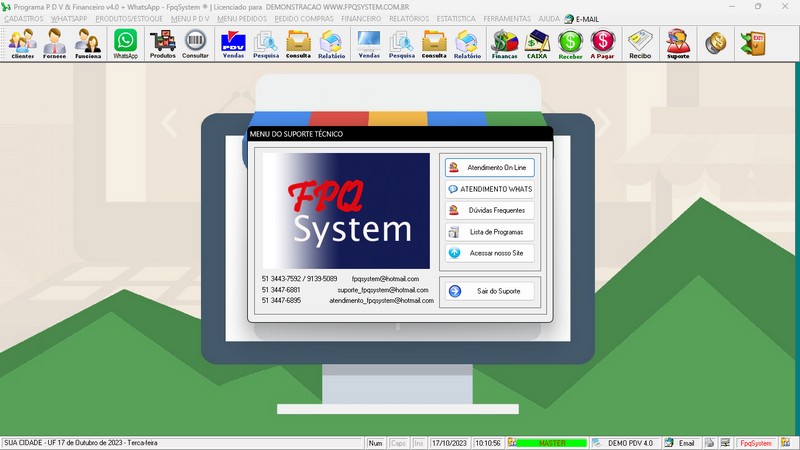Open the CADASTROS menu
The height and width of the screenshot is (450, 800).
pyautogui.click(x=24, y=19)
